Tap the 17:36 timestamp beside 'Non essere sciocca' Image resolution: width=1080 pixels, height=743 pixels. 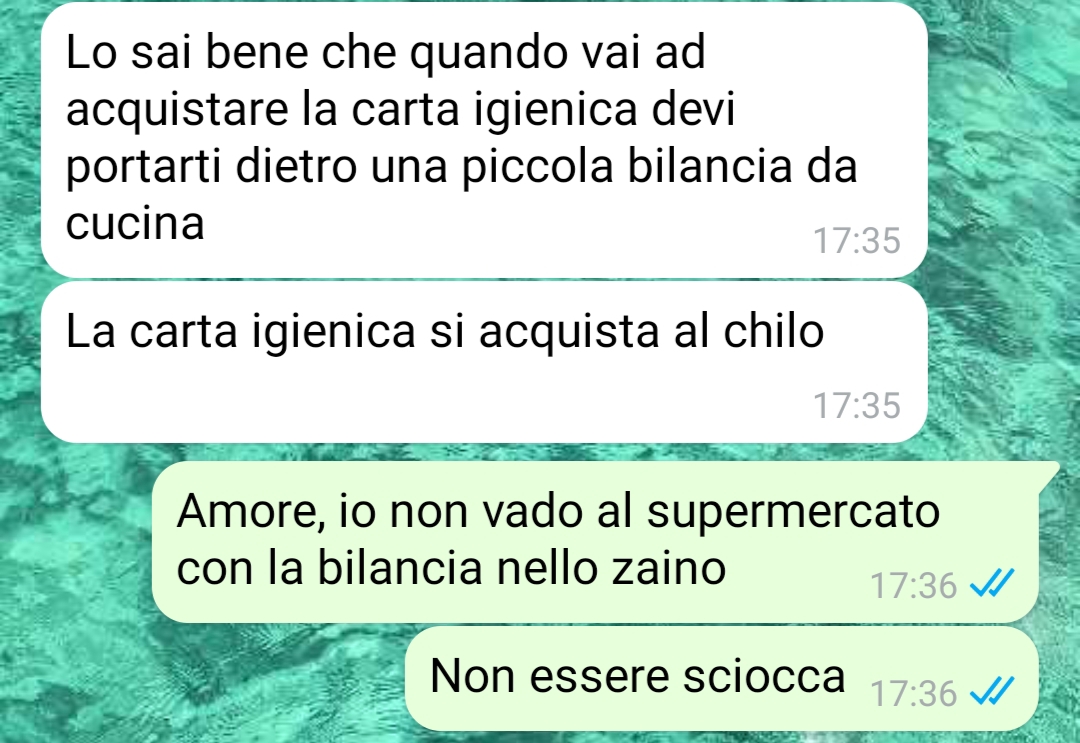913,693
